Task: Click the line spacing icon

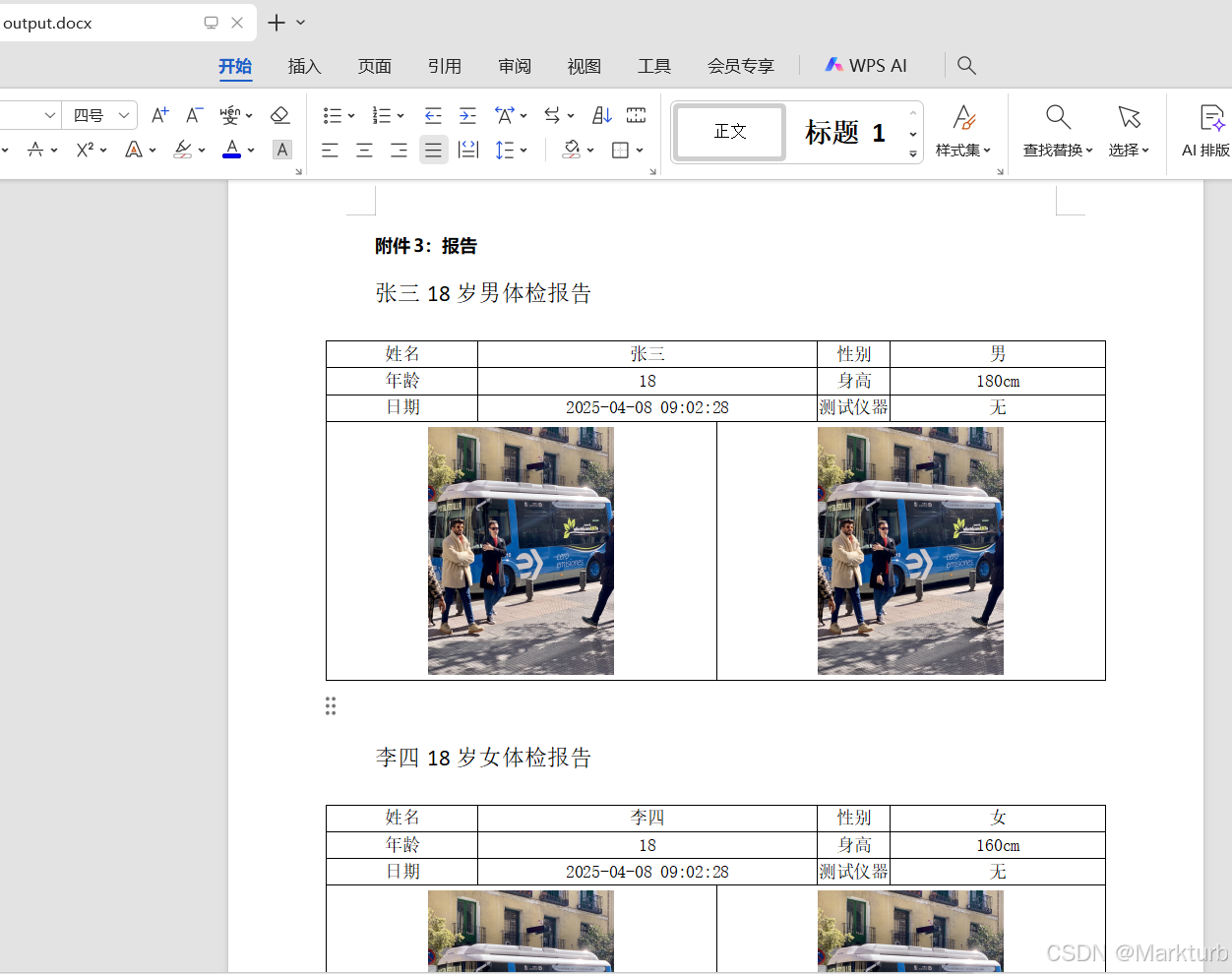Action: click(x=505, y=150)
